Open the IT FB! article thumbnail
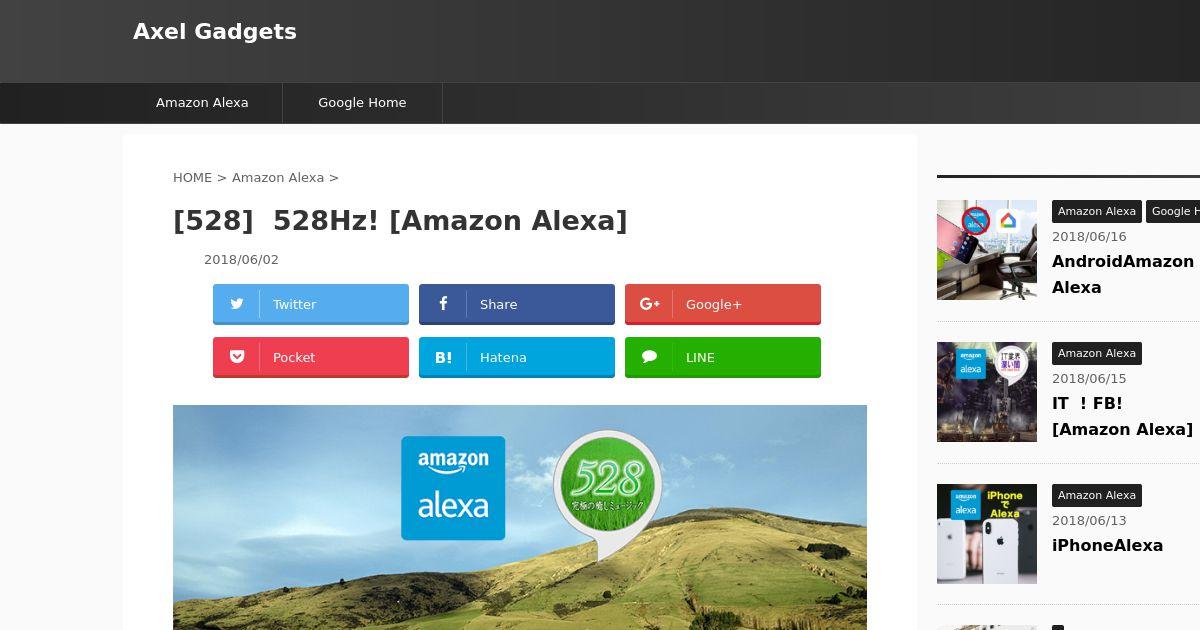 tap(987, 392)
